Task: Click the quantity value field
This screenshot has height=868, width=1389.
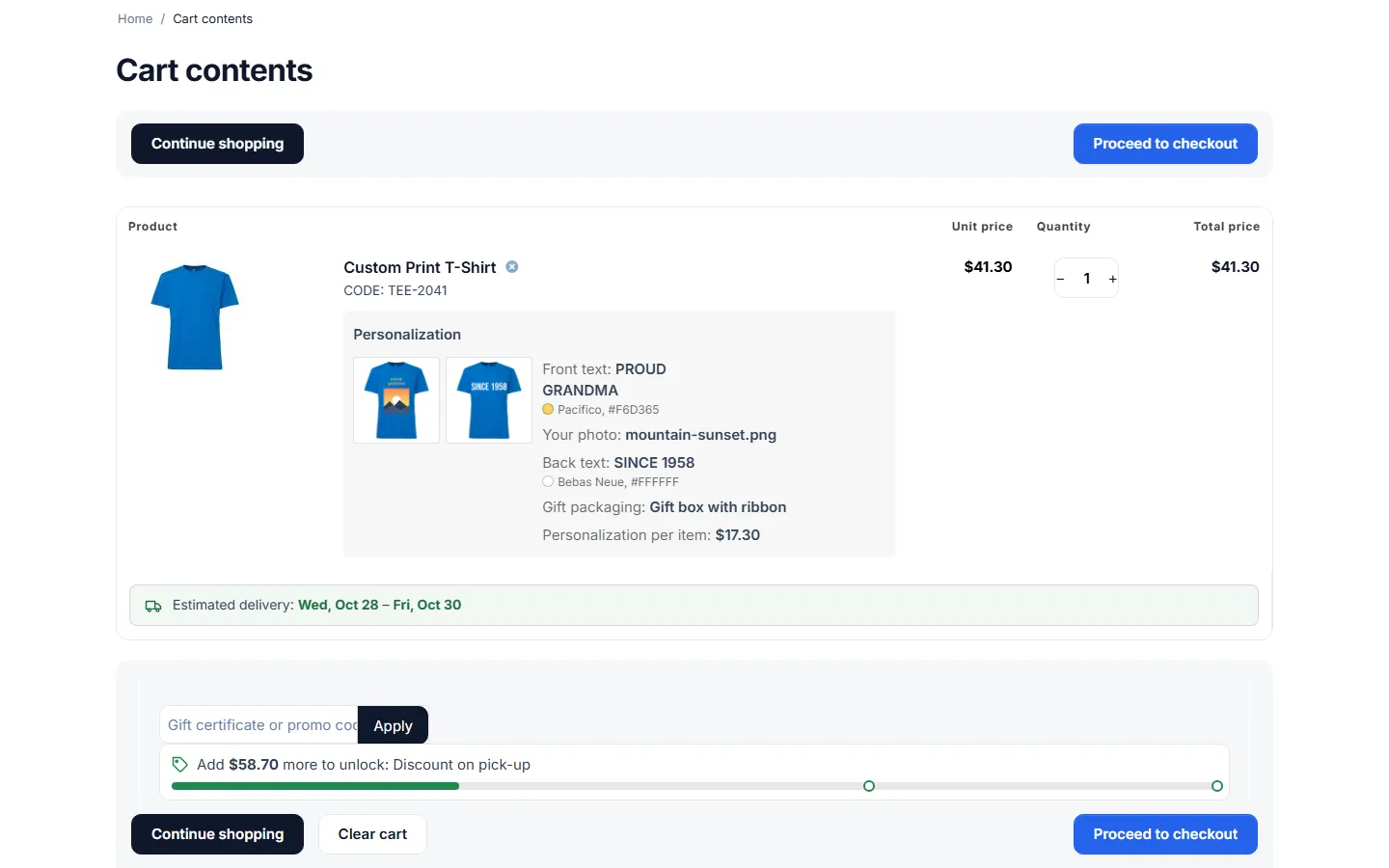Action: click(1087, 279)
